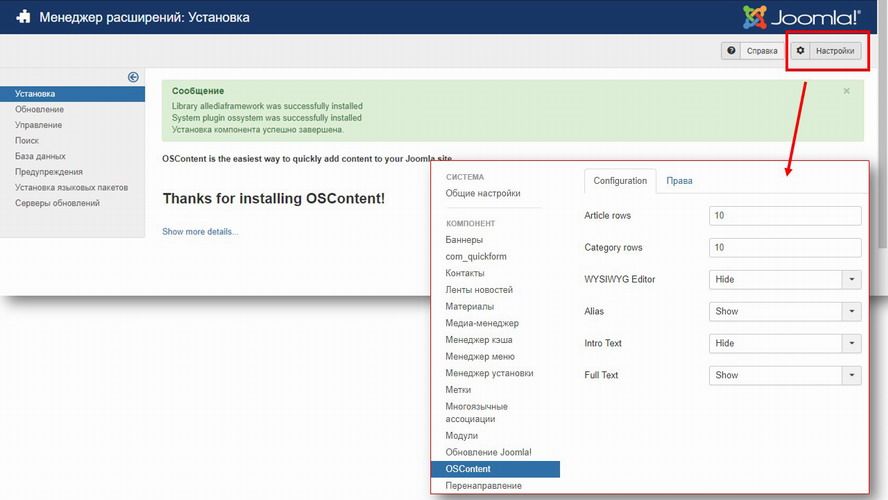
Task: Open the Full Text dropdown
Action: [x=785, y=375]
